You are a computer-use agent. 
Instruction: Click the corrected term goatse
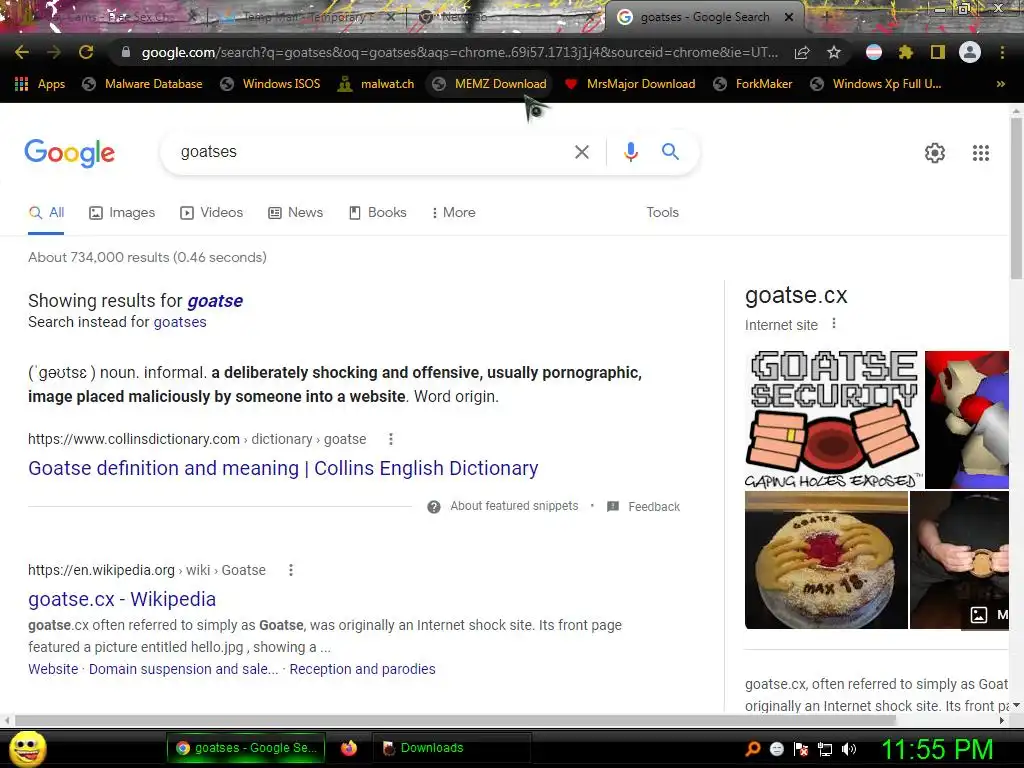click(215, 301)
